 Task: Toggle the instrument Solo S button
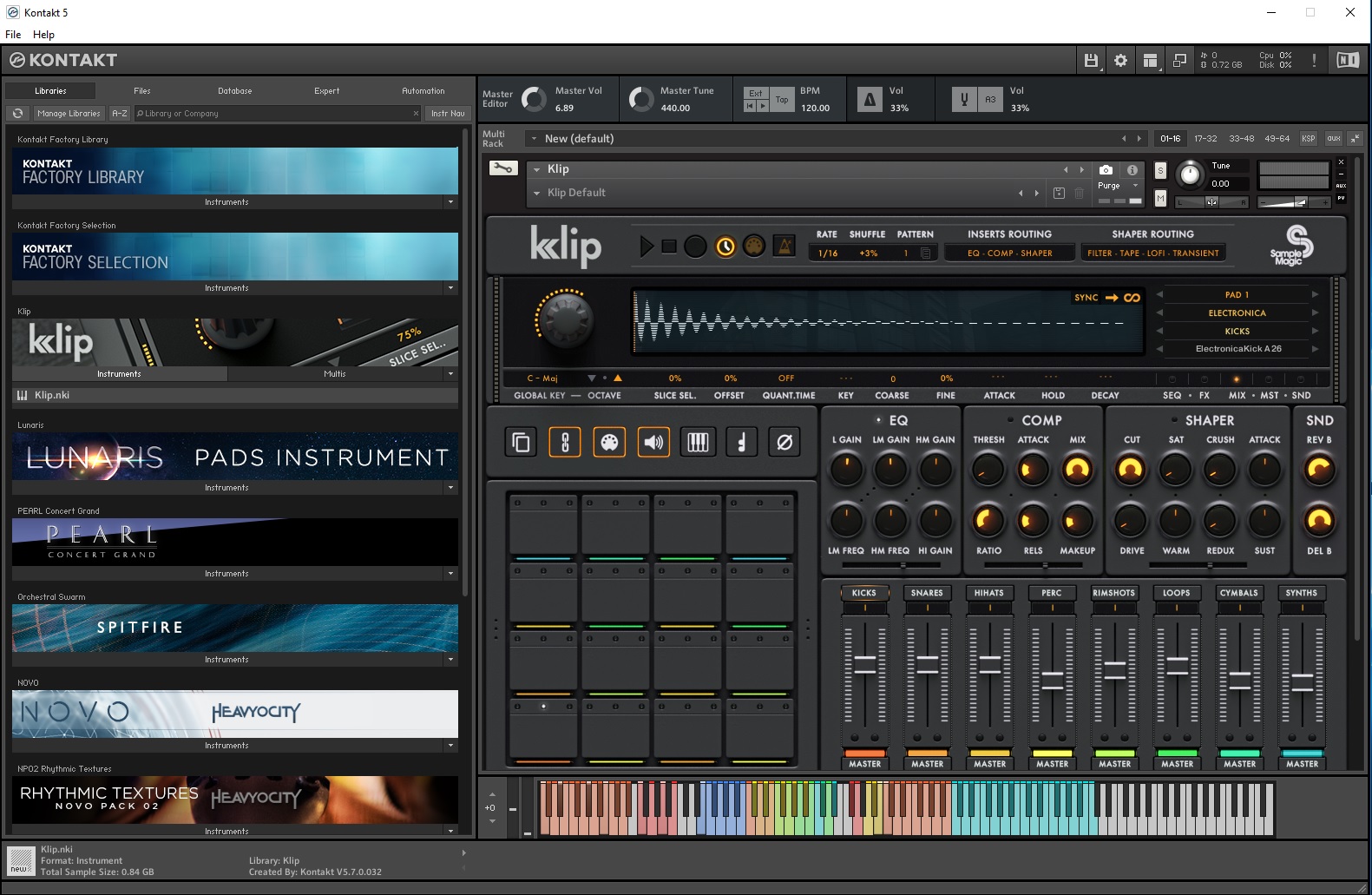point(1160,170)
